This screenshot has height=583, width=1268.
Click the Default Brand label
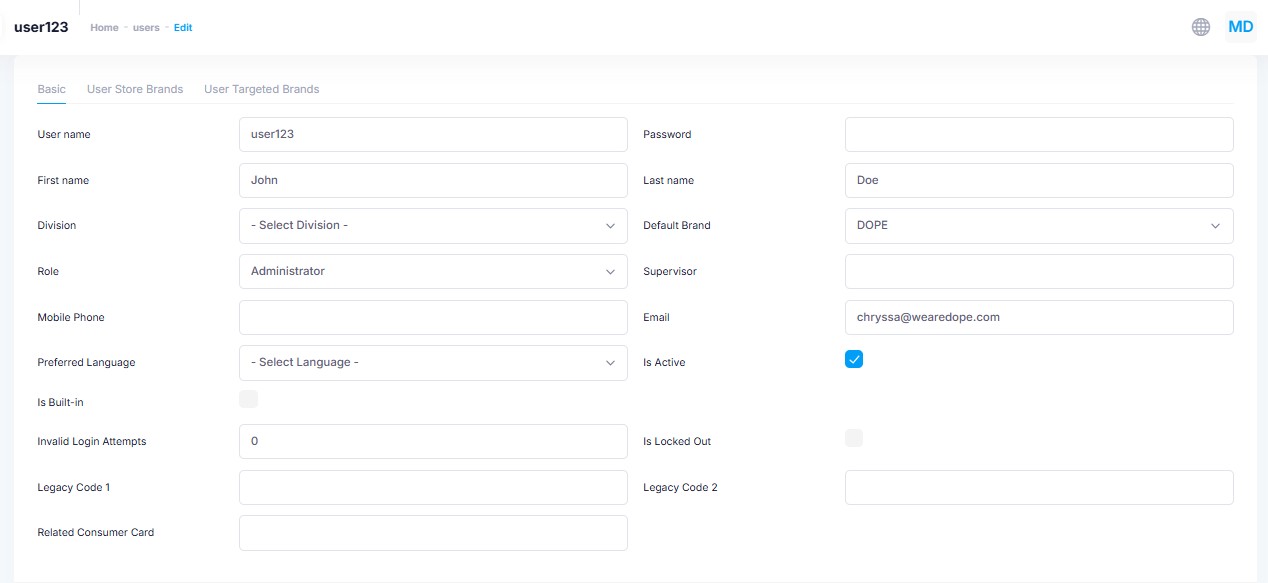click(677, 226)
